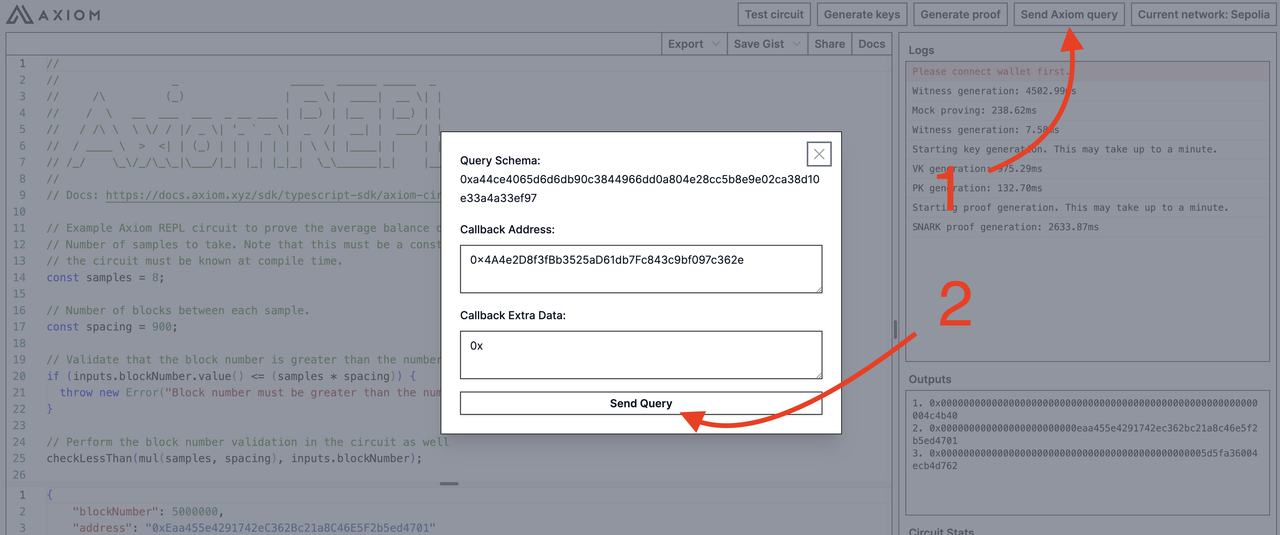Click the 'PK generation: 132.70ms' log line
This screenshot has width=1280, height=535.
pyautogui.click(x=977, y=188)
